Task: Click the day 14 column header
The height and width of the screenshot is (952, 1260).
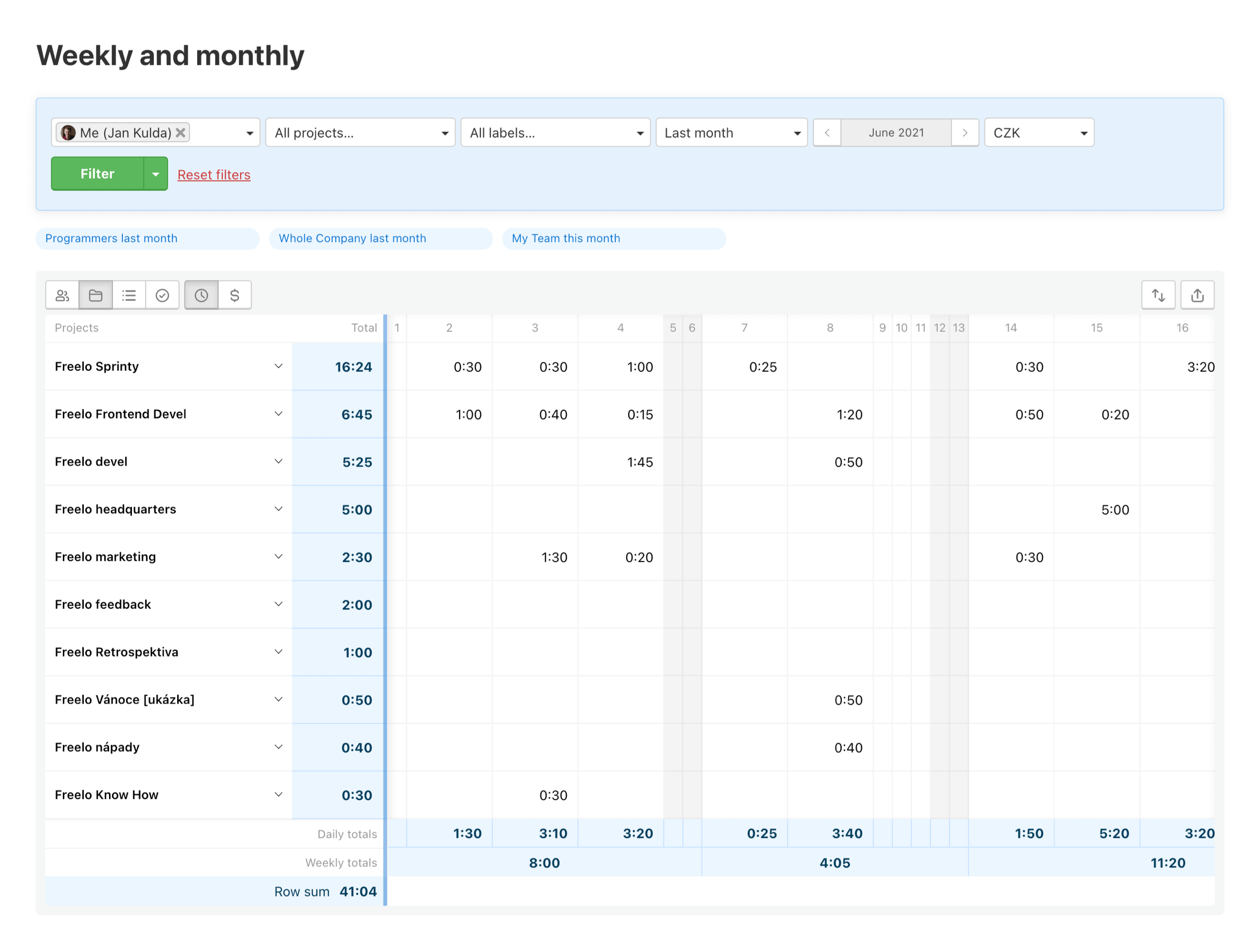Action: click(1011, 328)
